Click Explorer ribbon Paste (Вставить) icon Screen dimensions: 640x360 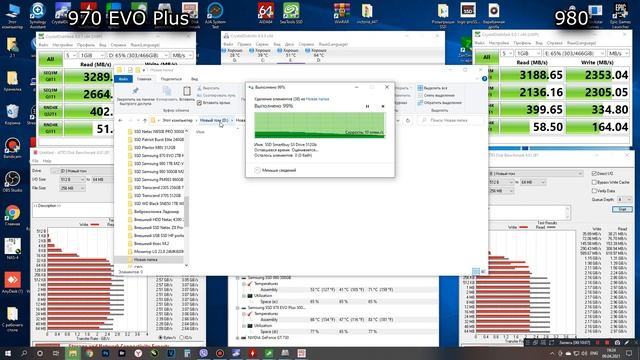pyautogui.click(x=187, y=91)
